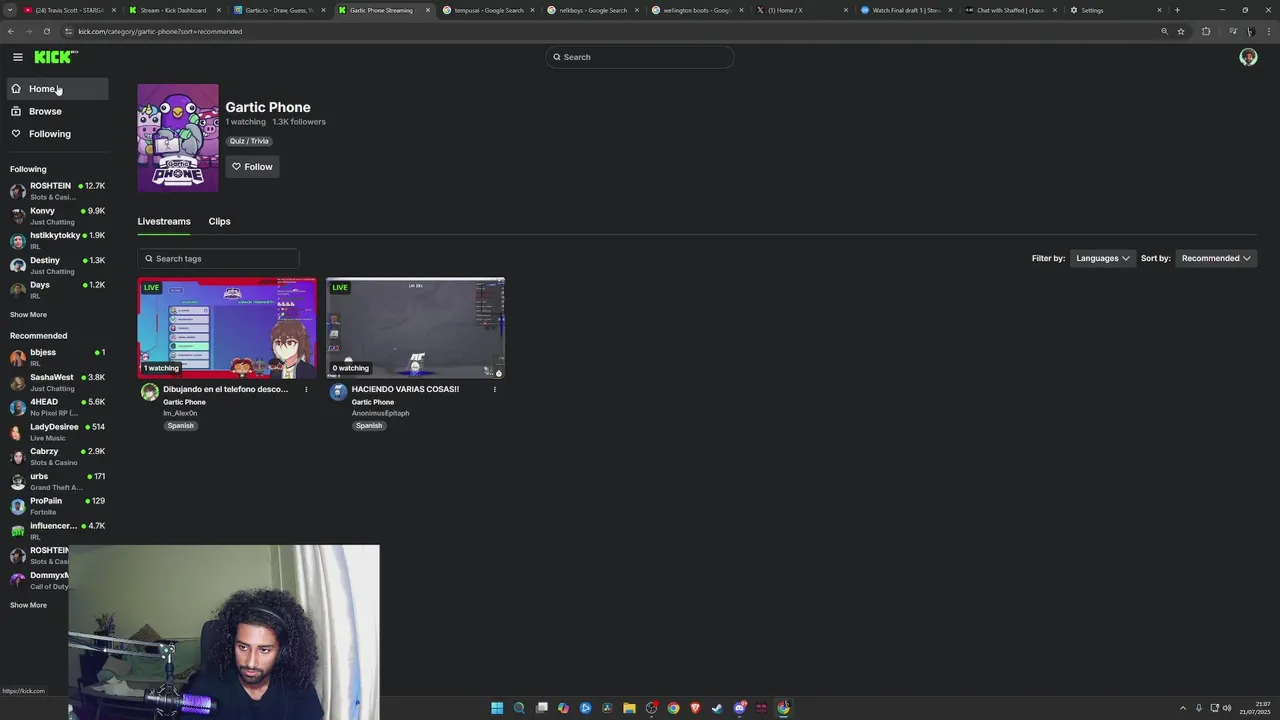Viewport: 1280px width, 720px height.
Task: Expand Following list with Show More
Action: 28,314
